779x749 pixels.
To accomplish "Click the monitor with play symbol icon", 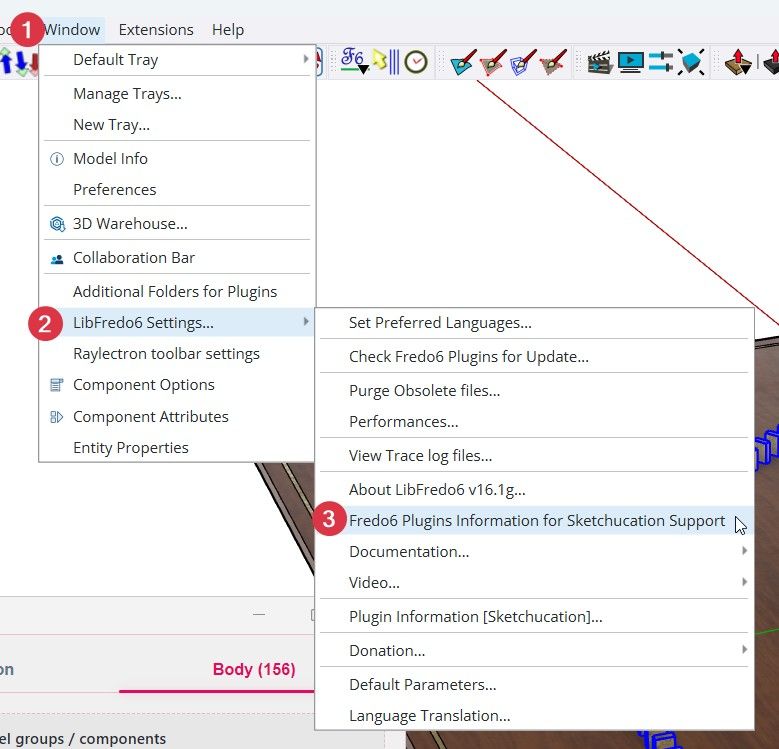I will [x=630, y=62].
